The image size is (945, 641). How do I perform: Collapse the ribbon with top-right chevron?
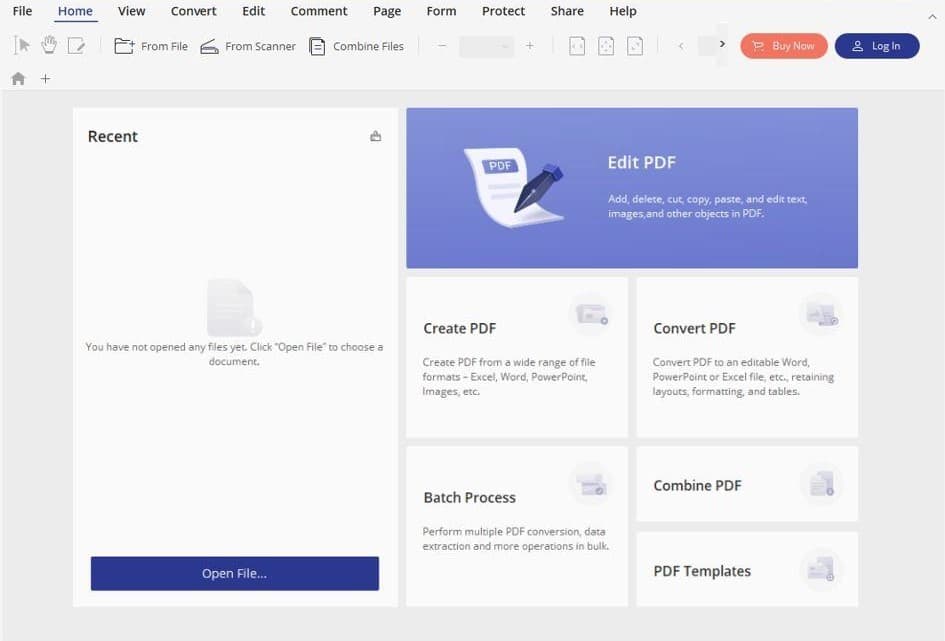(932, 17)
